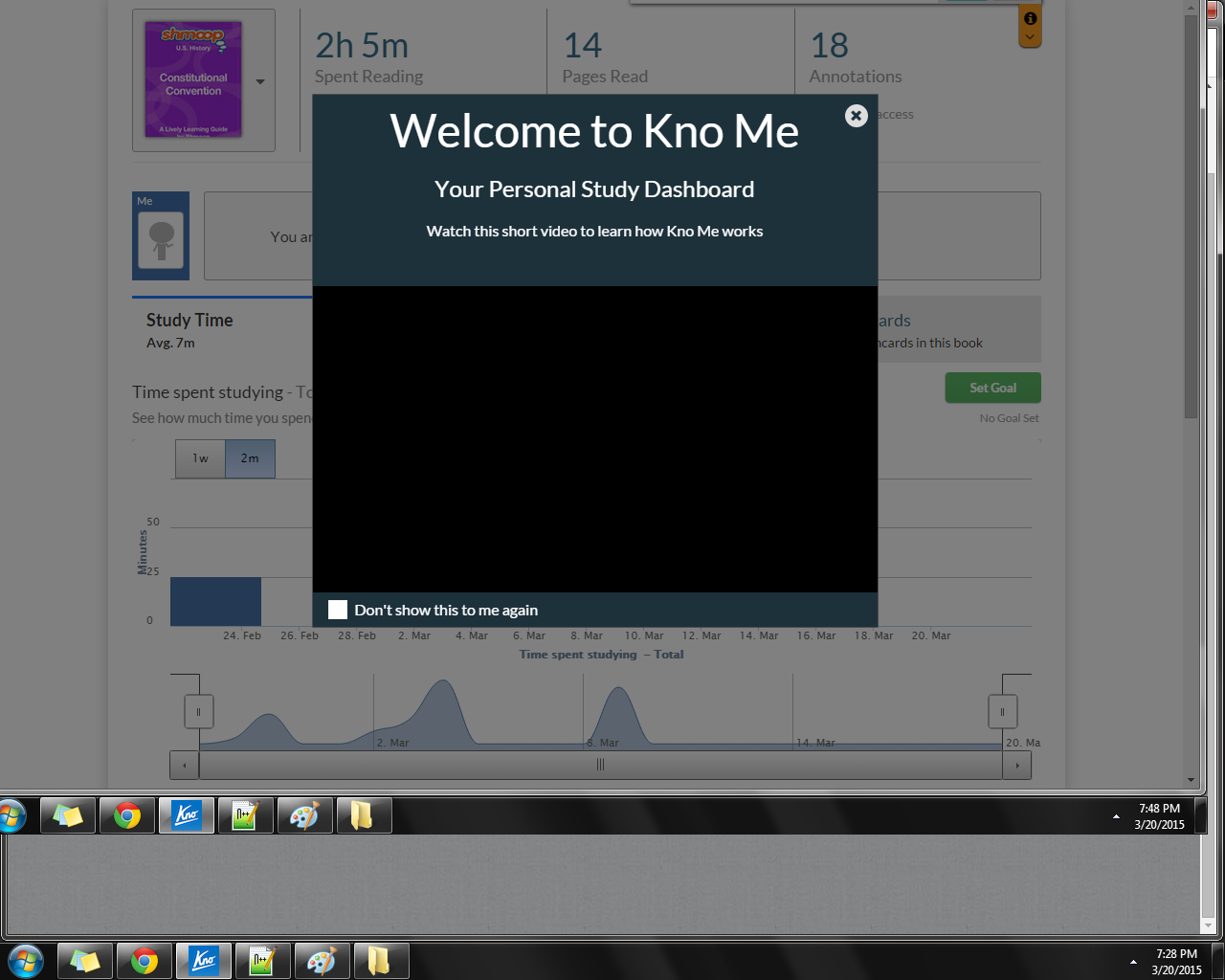This screenshot has width=1225, height=980.
Task: Open Chrome in the 7:28 PM taskbar
Action: pos(145,961)
